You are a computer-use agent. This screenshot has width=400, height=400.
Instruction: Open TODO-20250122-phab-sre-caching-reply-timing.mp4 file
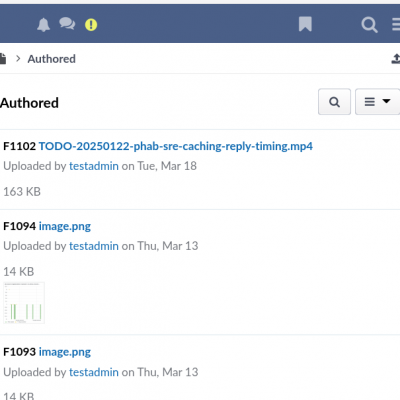176,146
